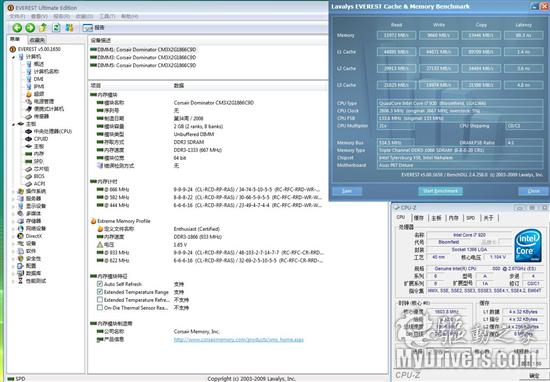Expand the 多媒体 tree branch
The width and height of the screenshot is (550, 382).
pyautogui.click(x=14, y=214)
